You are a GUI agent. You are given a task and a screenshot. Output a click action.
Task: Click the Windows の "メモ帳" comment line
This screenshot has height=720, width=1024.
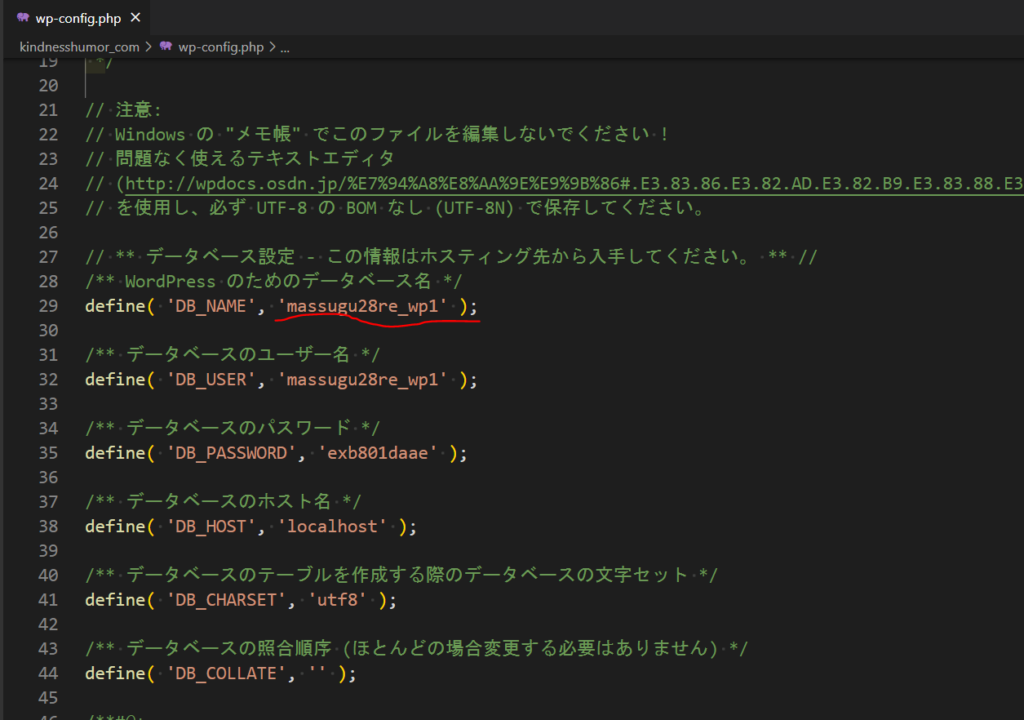click(x=376, y=135)
